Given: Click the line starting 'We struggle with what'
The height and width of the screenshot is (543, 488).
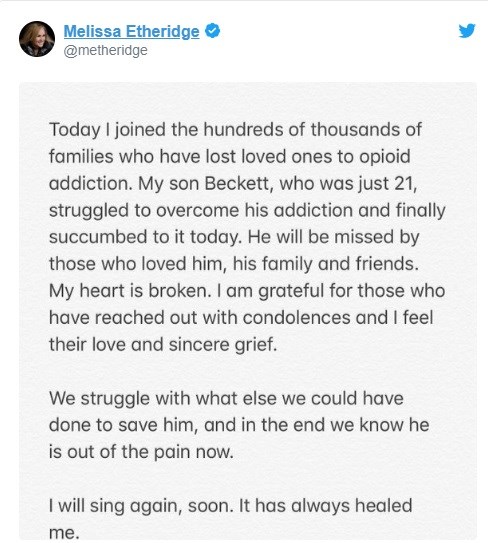Looking at the screenshot, I should click(x=226, y=399).
